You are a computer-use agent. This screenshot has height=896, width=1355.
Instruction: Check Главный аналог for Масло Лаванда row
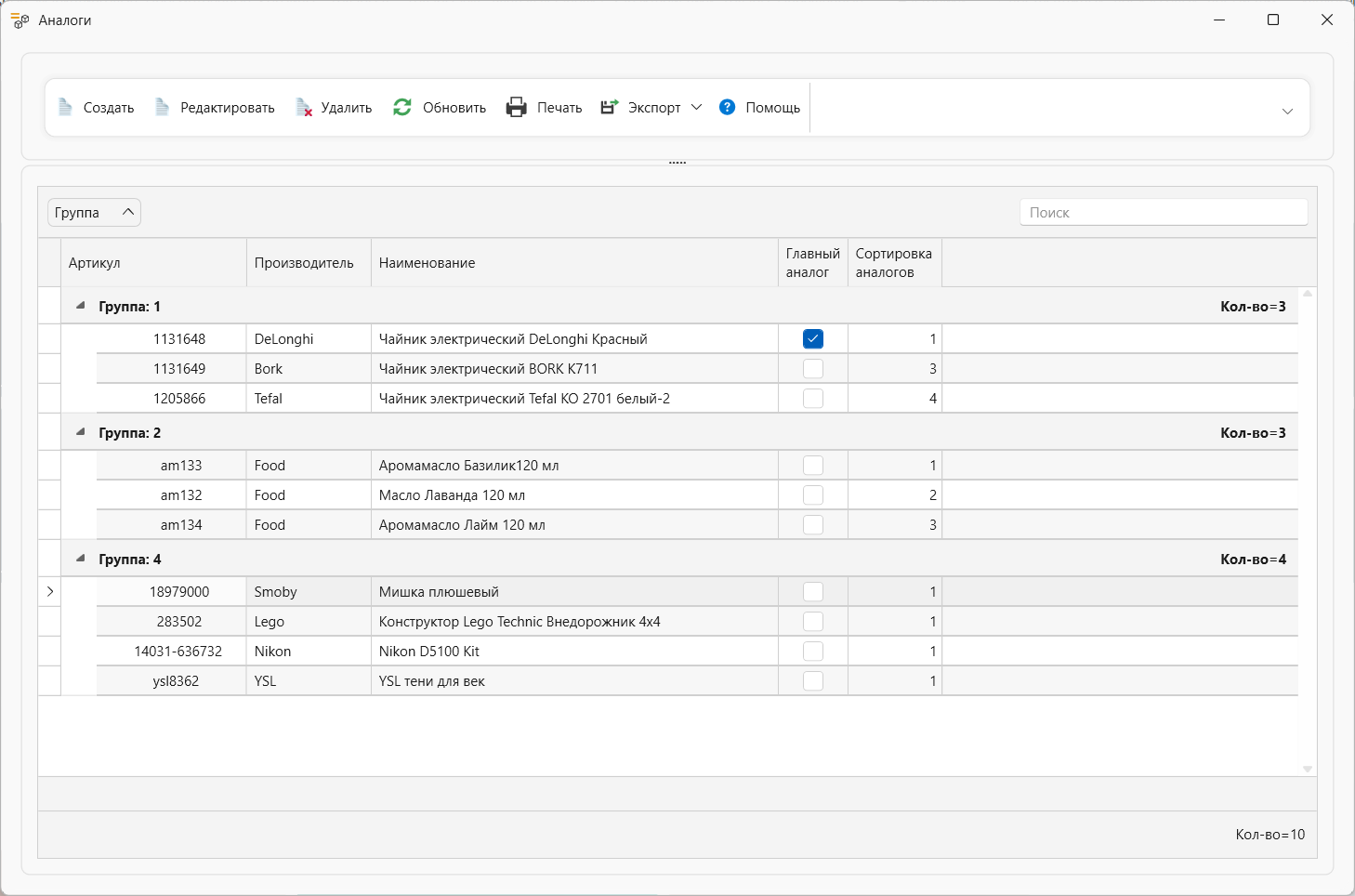tap(813, 495)
